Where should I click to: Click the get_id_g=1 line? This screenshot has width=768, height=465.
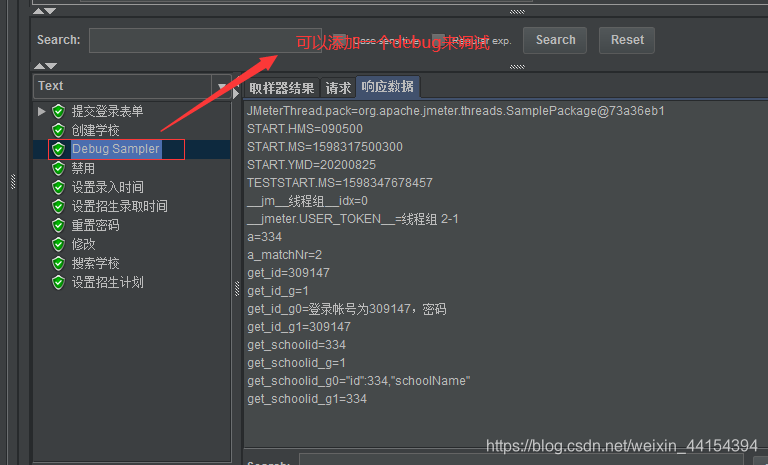(x=278, y=291)
